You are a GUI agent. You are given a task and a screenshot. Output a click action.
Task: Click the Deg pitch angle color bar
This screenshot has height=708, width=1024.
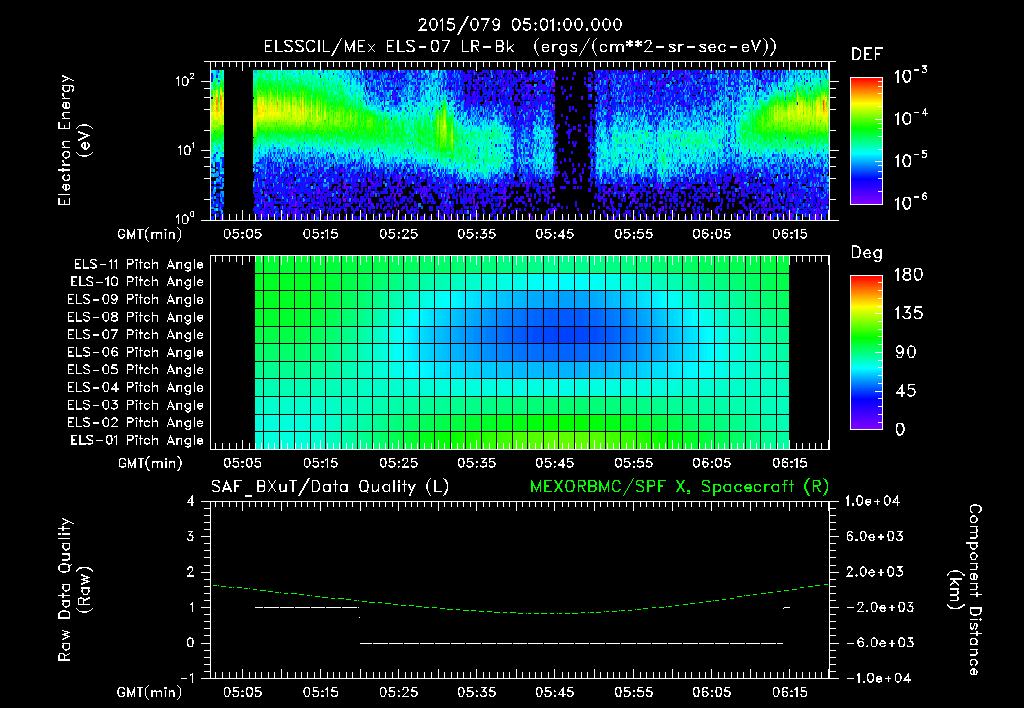coord(866,352)
